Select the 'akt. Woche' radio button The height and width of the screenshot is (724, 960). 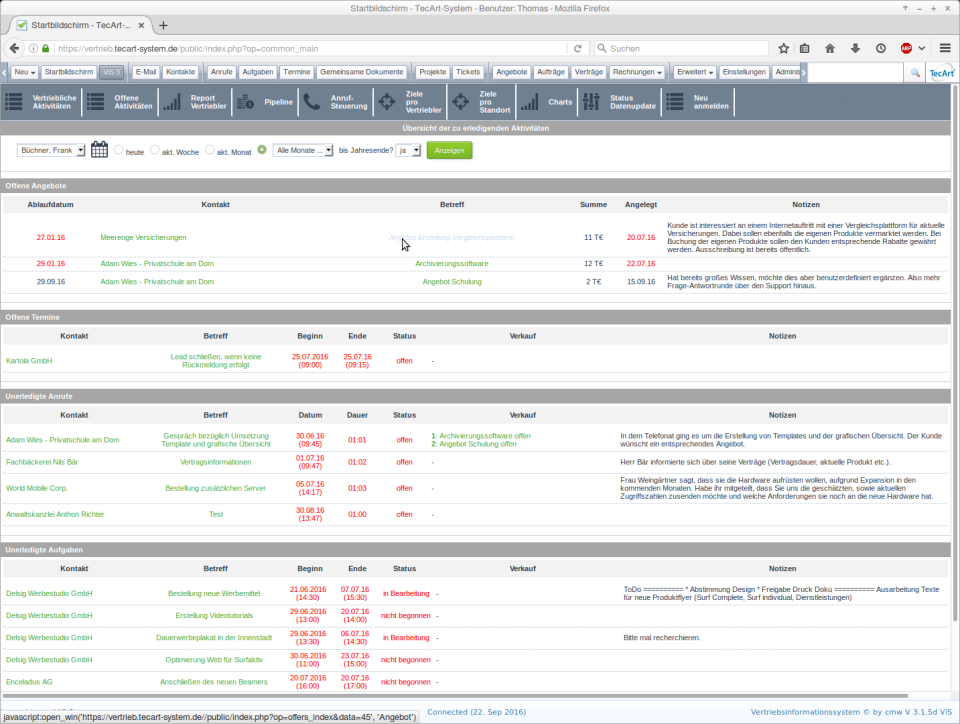pos(155,150)
